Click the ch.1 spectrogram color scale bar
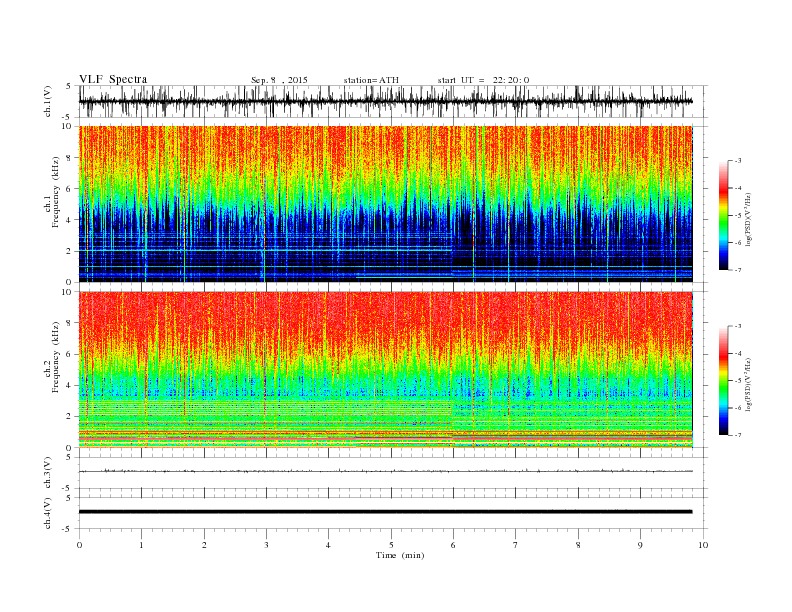Screen dimensions: 792x612 (723, 216)
